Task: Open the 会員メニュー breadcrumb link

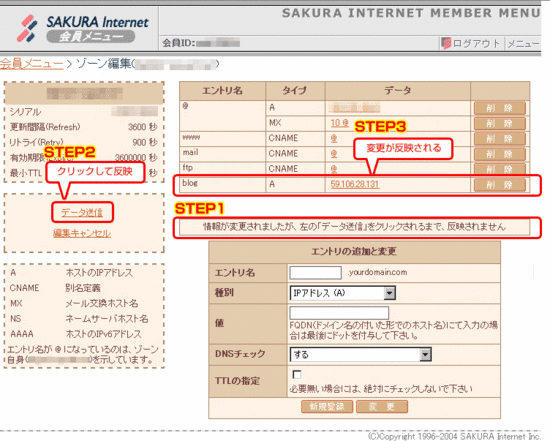Action: click(32, 64)
